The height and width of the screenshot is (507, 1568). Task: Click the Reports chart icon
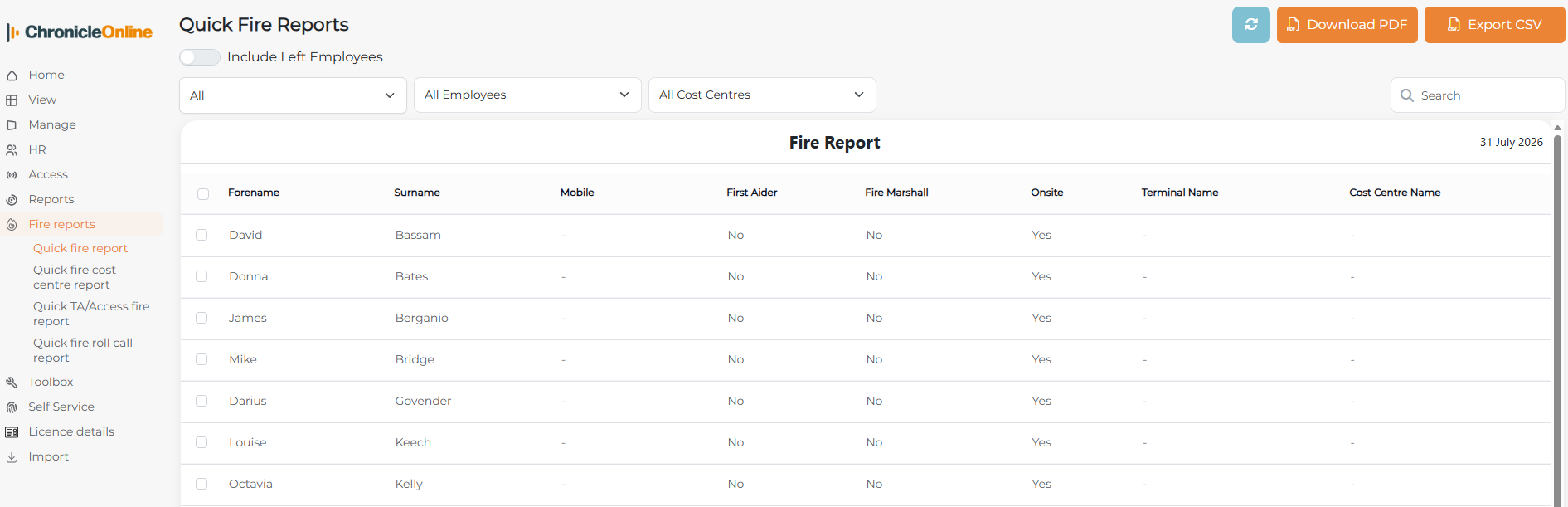(x=12, y=200)
